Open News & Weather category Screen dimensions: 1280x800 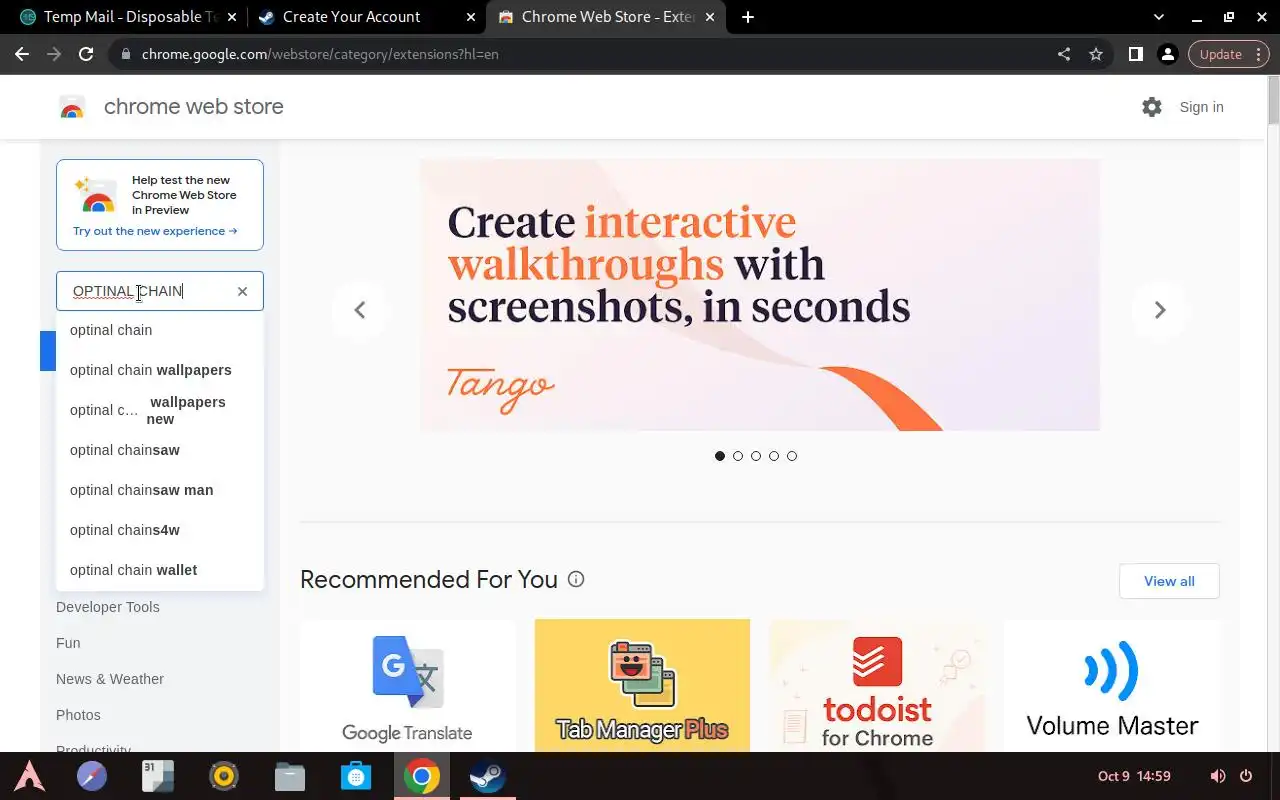point(110,679)
